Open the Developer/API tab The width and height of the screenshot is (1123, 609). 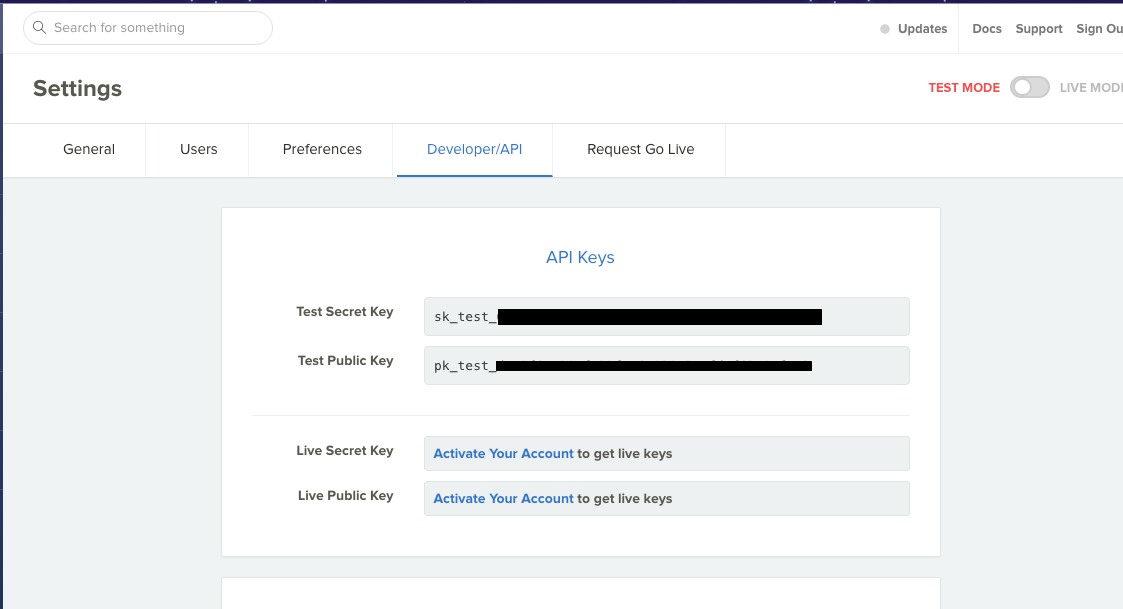(x=473, y=149)
